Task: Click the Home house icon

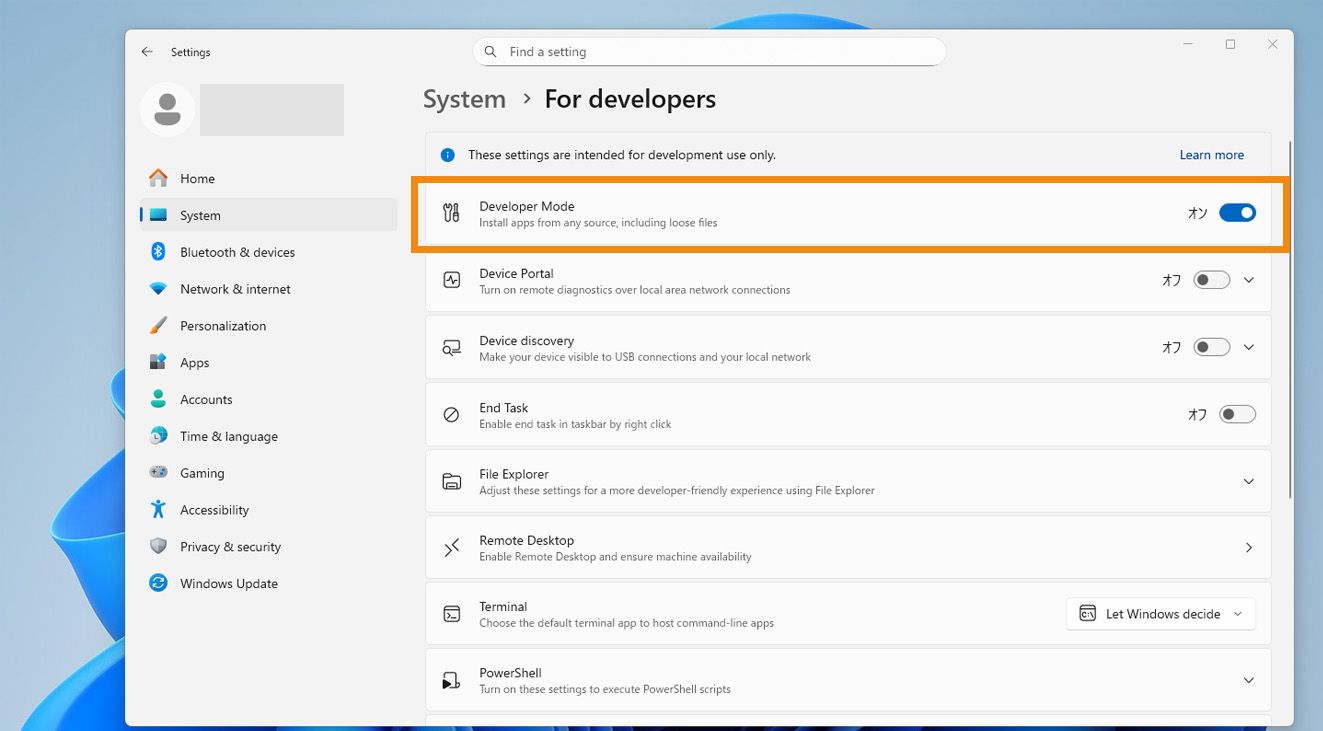Action: pyautogui.click(x=158, y=178)
